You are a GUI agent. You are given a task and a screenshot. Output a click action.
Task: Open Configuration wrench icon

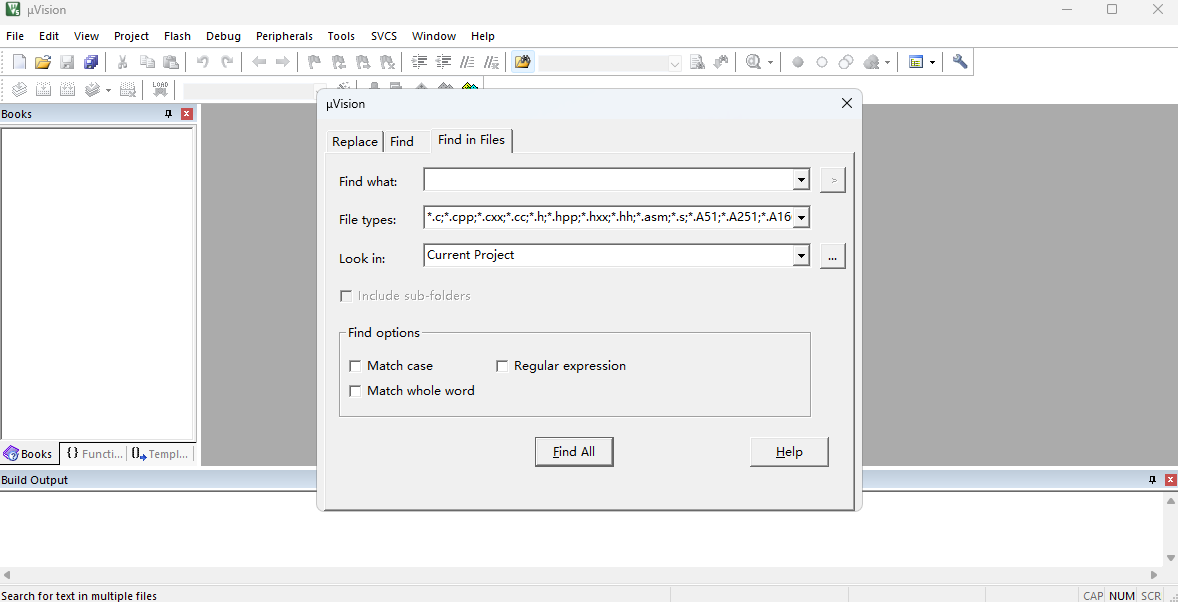point(960,62)
